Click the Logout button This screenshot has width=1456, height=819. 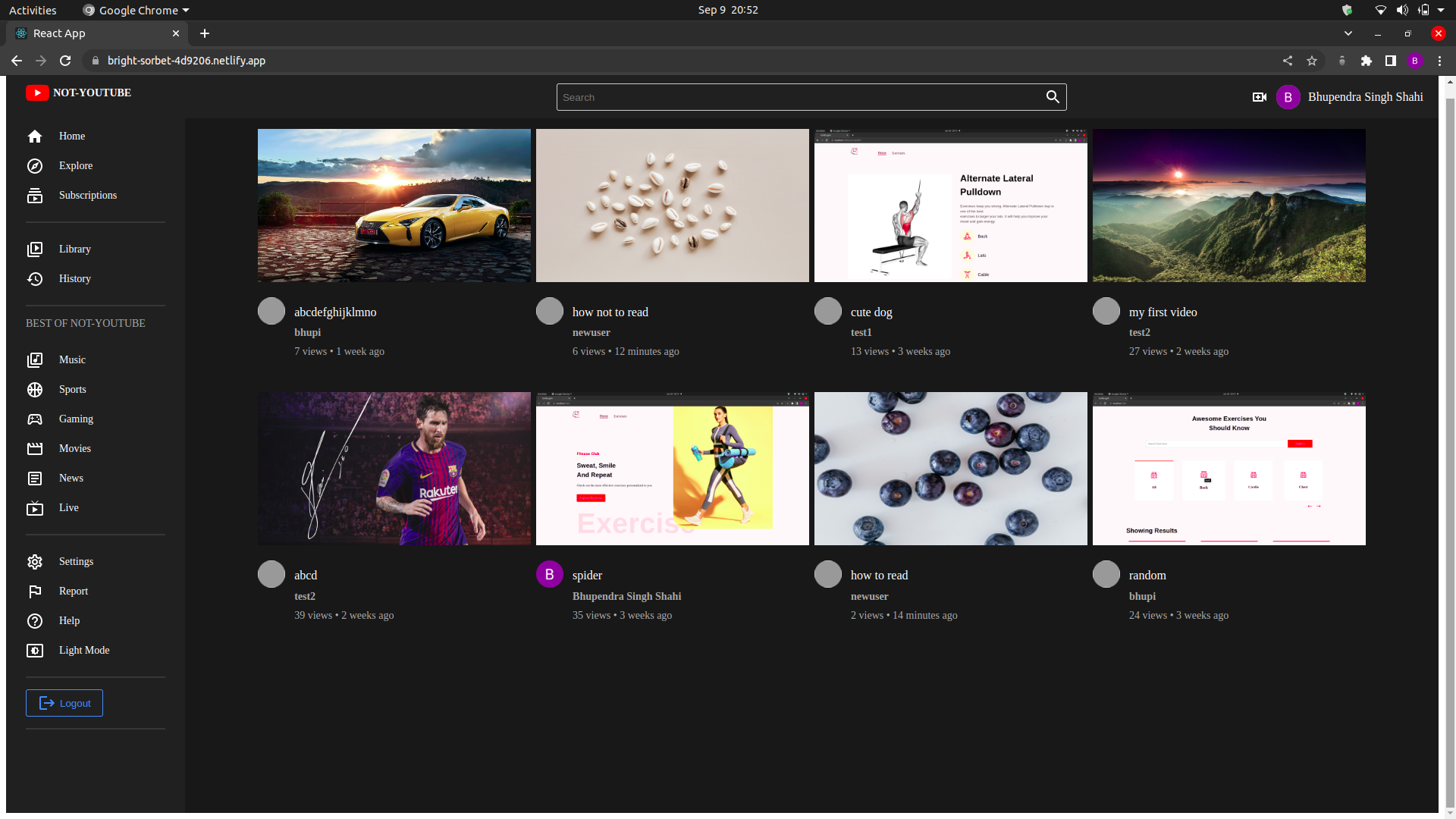point(64,702)
